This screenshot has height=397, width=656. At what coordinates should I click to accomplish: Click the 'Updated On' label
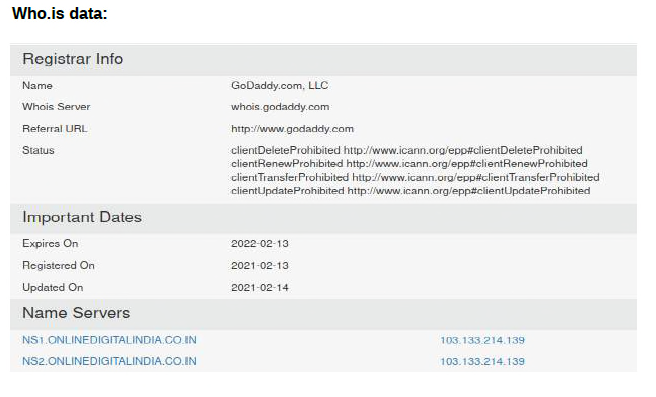[53, 288]
